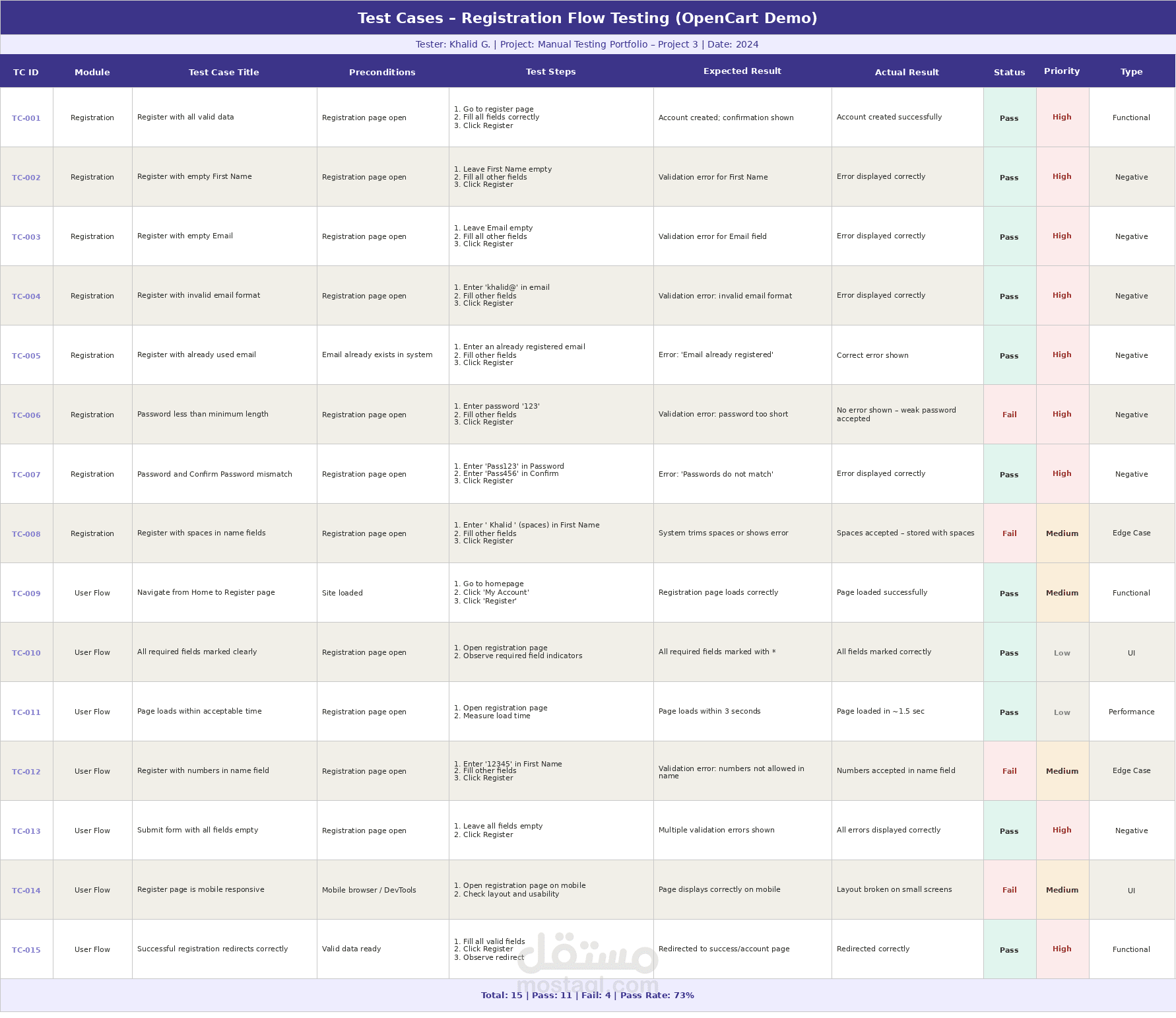
Task: Select 'Submit form with all fields empty'
Action: (x=198, y=830)
